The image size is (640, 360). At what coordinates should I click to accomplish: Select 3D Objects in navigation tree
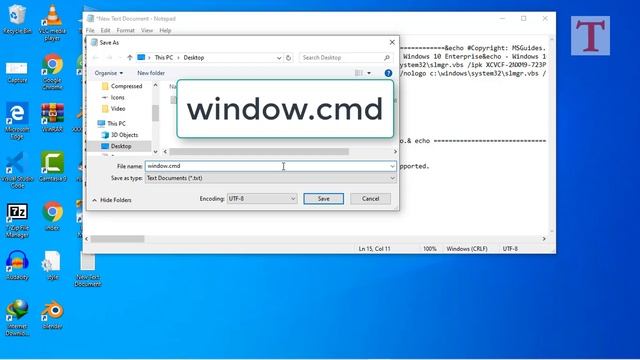(120, 135)
